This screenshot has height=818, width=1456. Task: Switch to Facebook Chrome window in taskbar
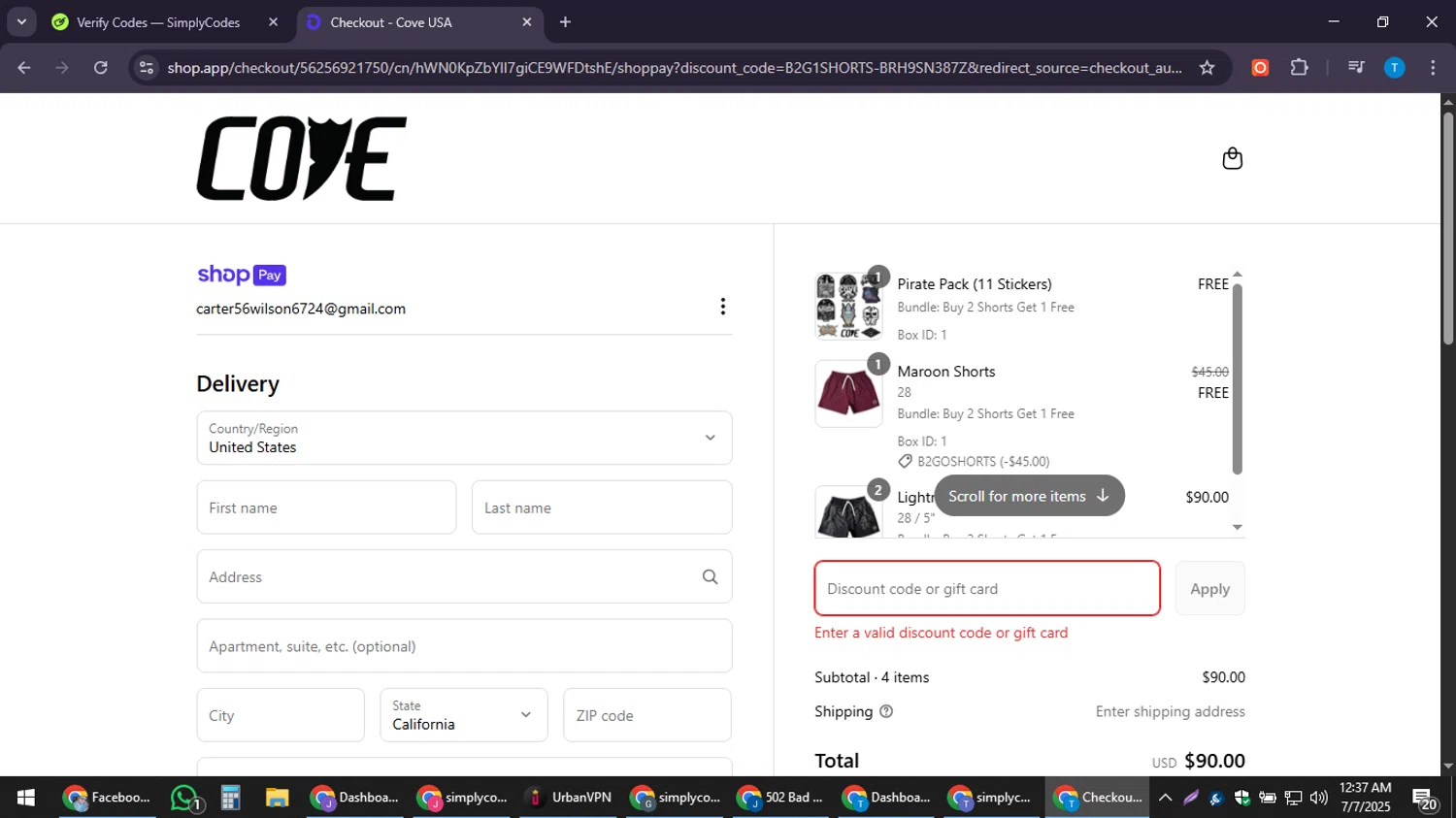(107, 798)
